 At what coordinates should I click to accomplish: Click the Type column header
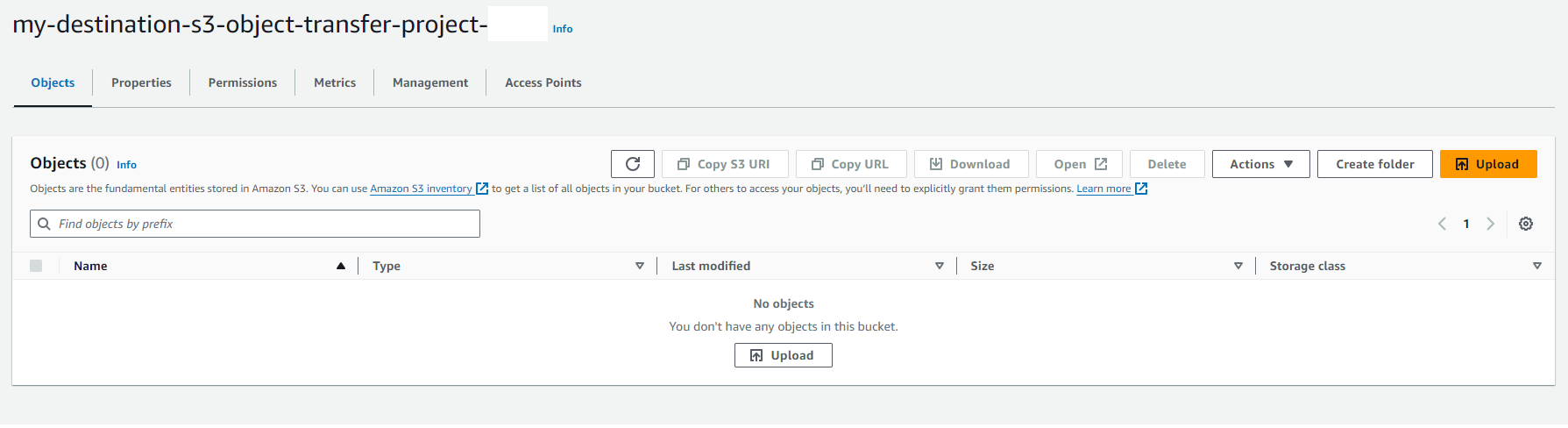[387, 266]
